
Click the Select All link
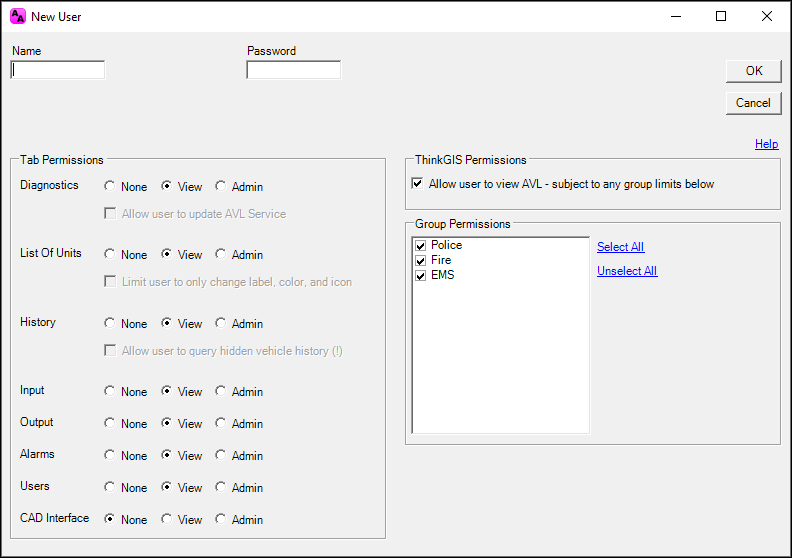[621, 247]
